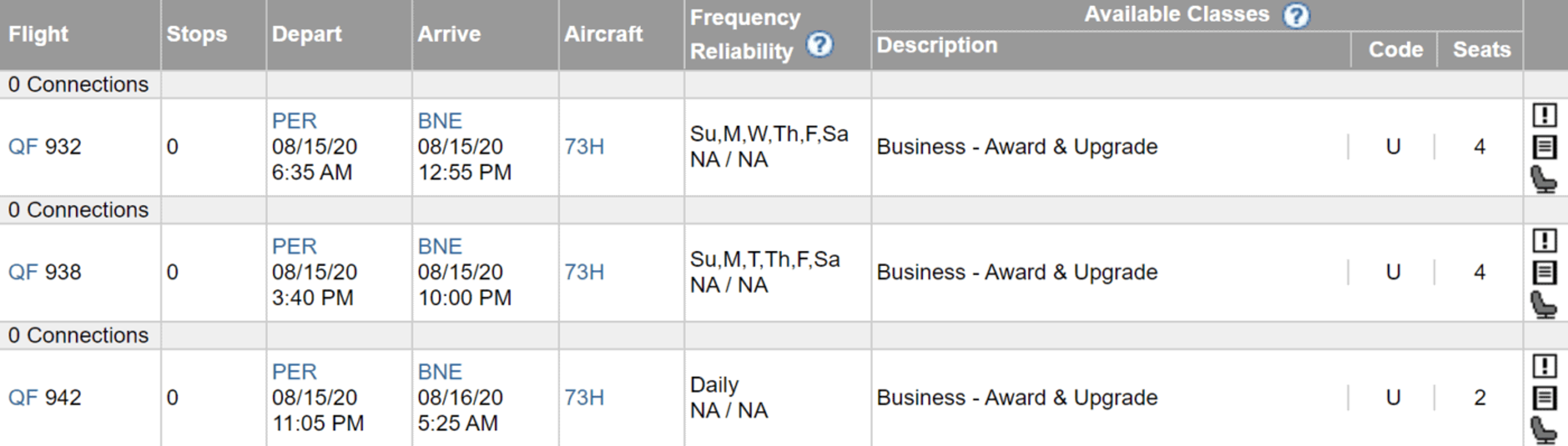
Task: Open alert icon for QF 932
Action: [x=1544, y=115]
